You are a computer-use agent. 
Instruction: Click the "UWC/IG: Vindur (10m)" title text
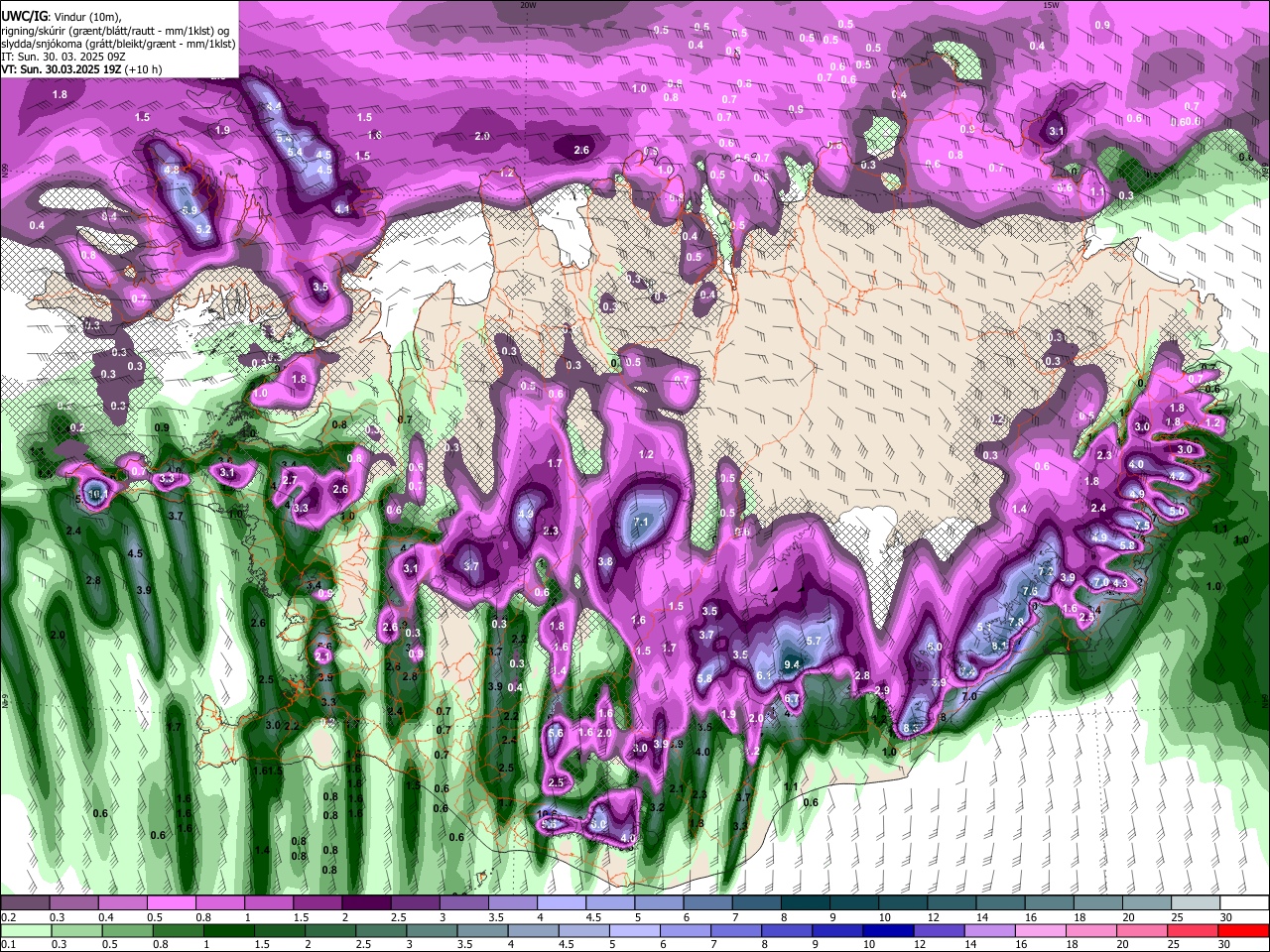[61, 15]
